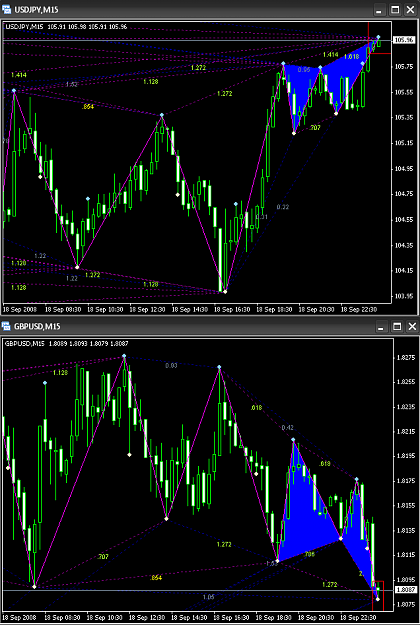Click USDJPY time axis label 18 Sep 20:30
Viewport: 420px width, 625px height.
click(x=316, y=309)
